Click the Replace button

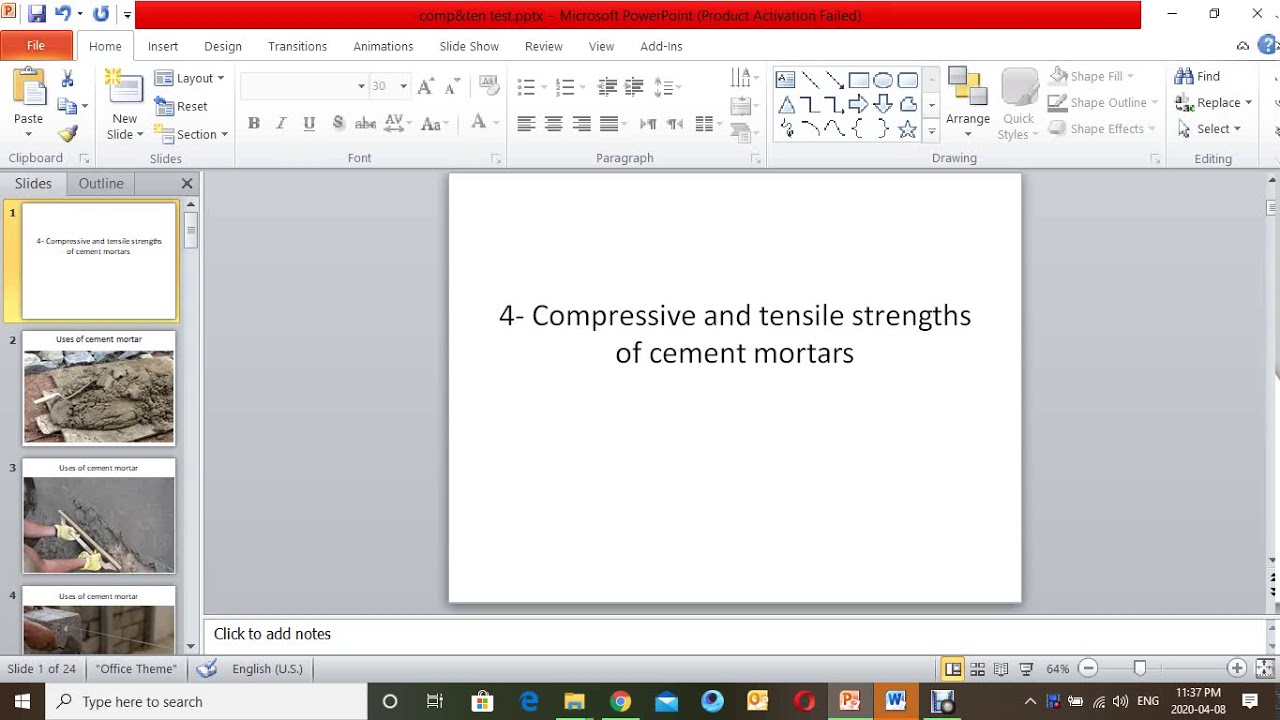point(1213,102)
